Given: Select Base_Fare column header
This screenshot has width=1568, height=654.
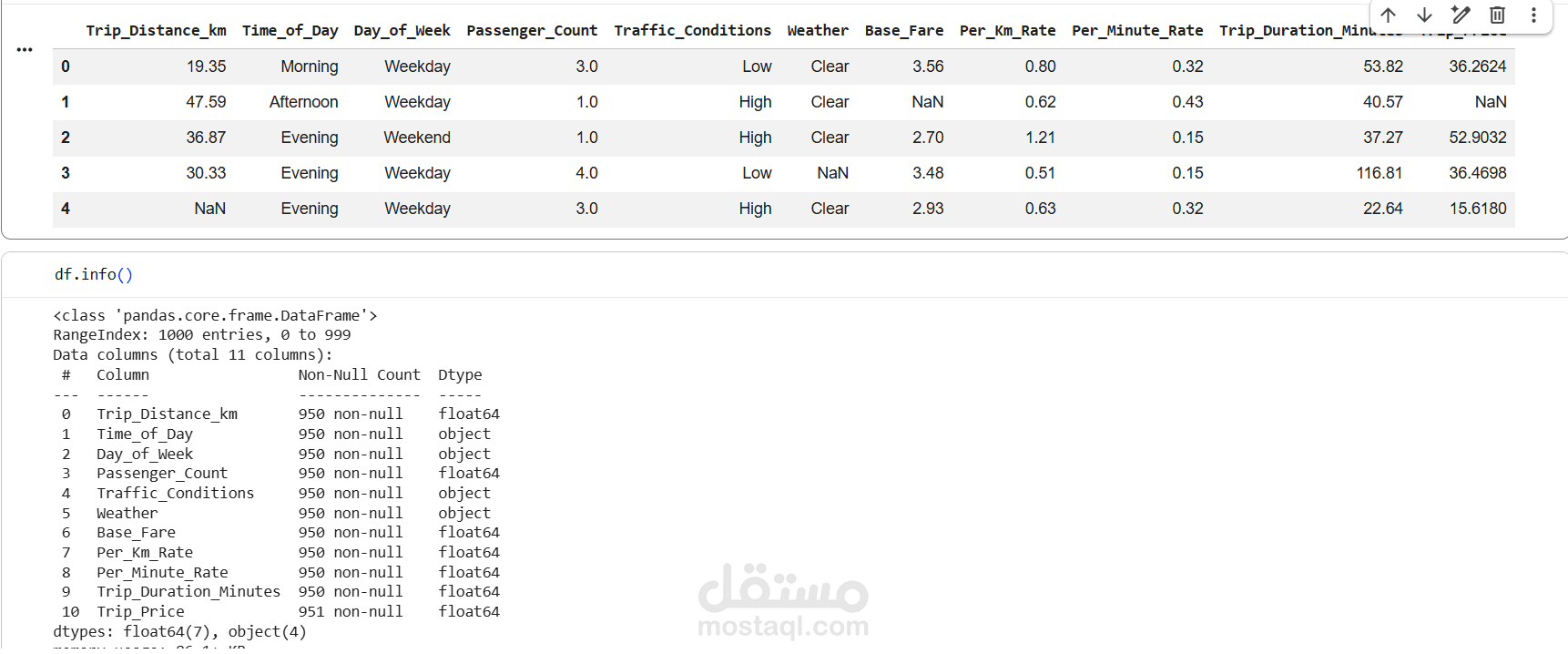Looking at the screenshot, I should pos(903,30).
